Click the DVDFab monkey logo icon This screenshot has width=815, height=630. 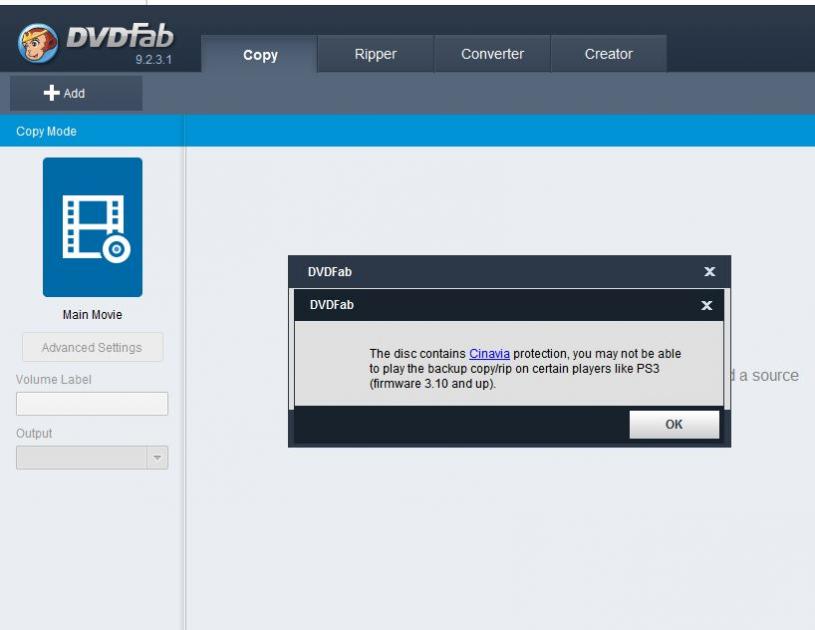coord(38,43)
